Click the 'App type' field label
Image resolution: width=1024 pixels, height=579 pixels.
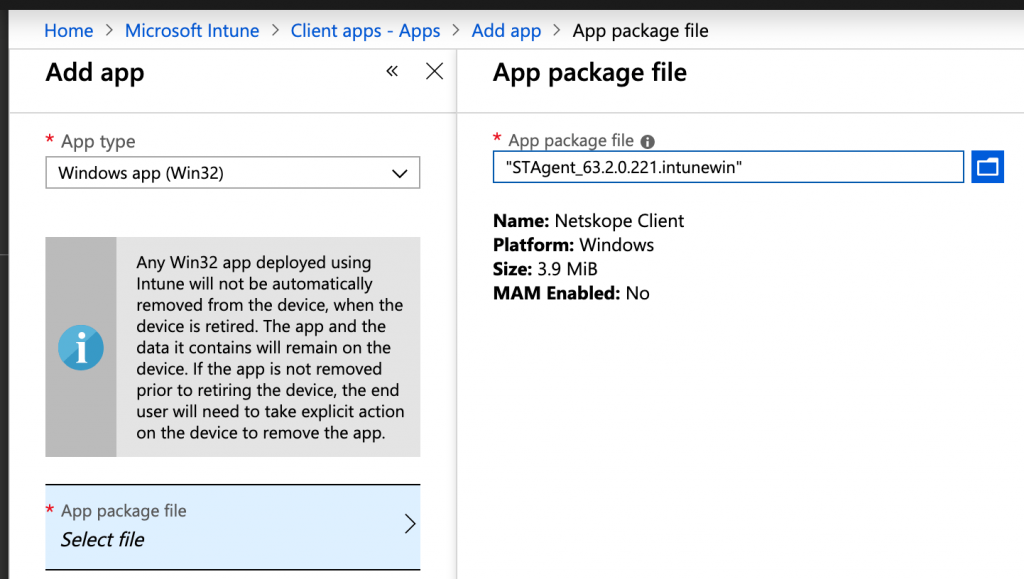point(98,142)
